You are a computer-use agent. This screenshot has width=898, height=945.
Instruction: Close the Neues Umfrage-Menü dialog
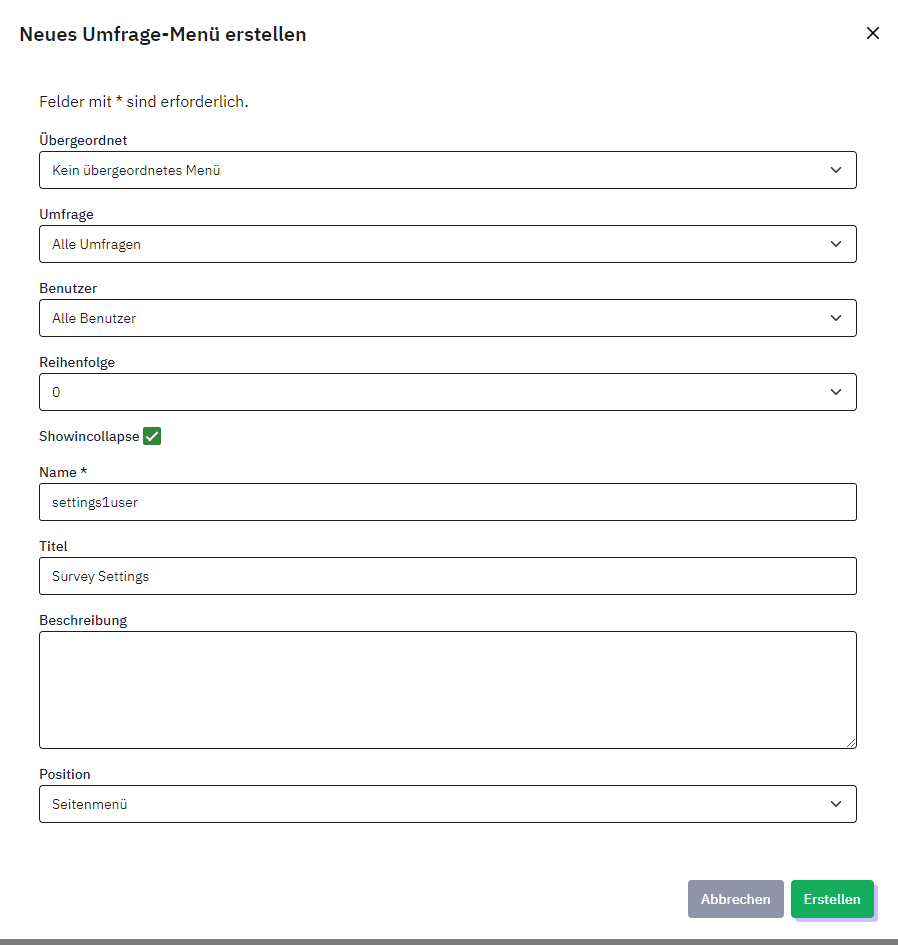click(x=872, y=33)
